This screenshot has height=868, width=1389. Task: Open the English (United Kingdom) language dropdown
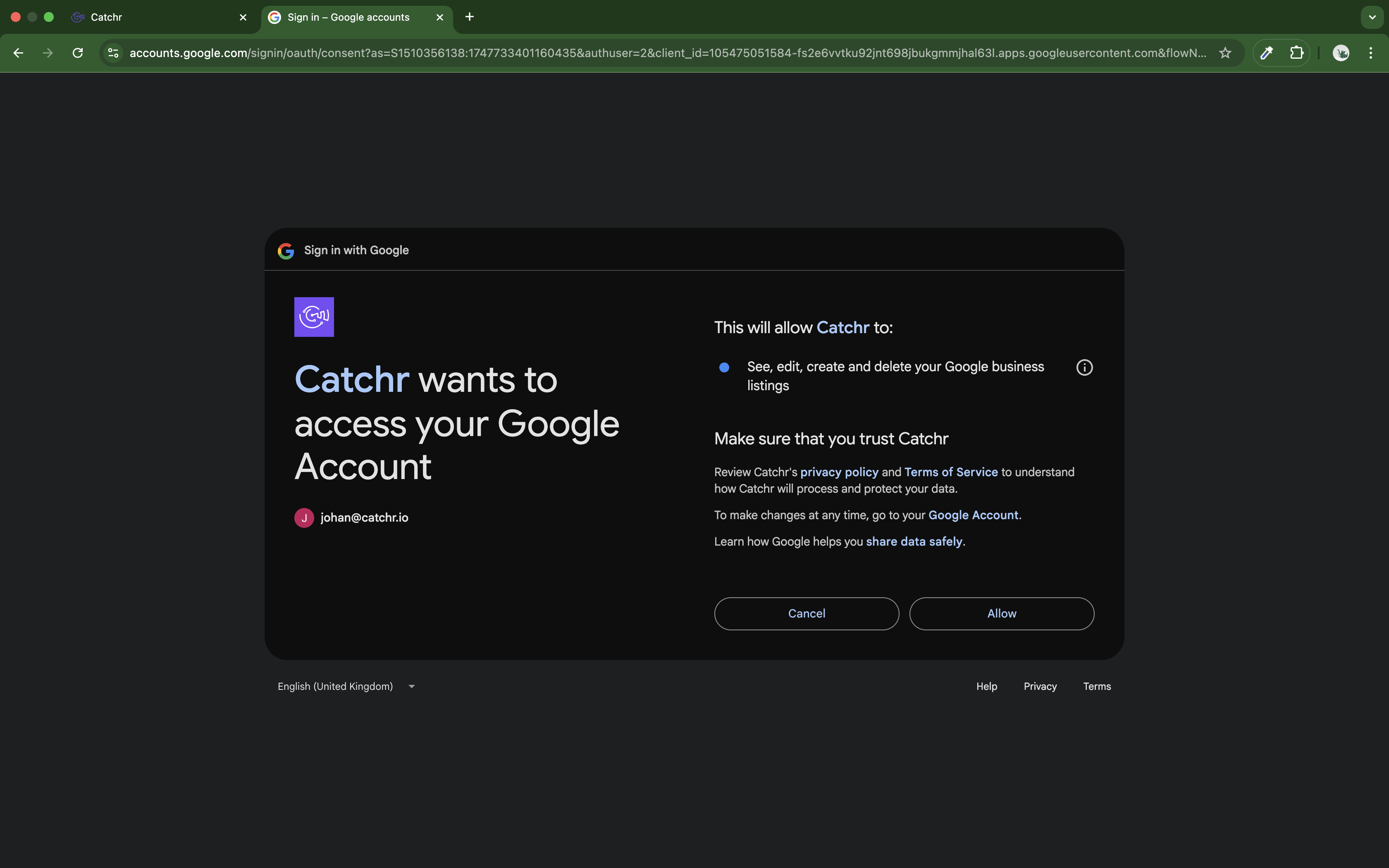pos(346,687)
